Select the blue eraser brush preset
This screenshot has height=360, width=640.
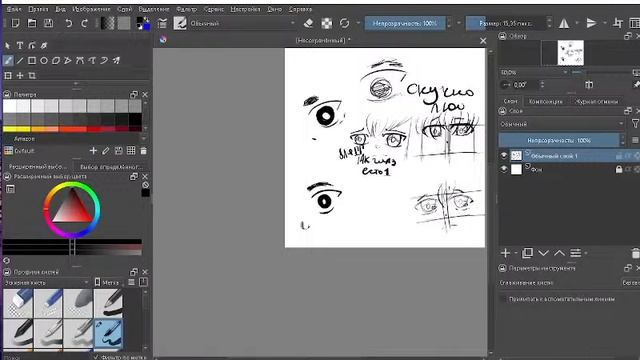click(18, 303)
